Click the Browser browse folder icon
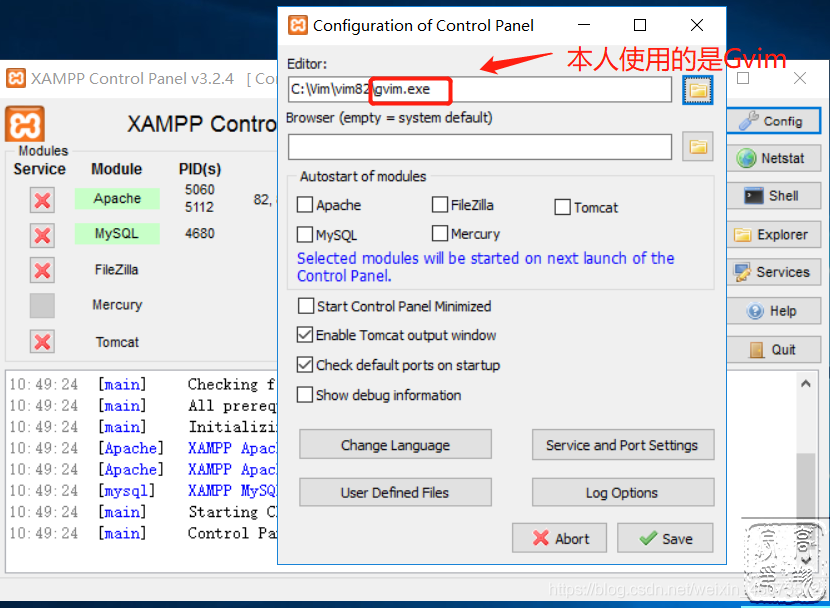The image size is (830, 608). [698, 147]
